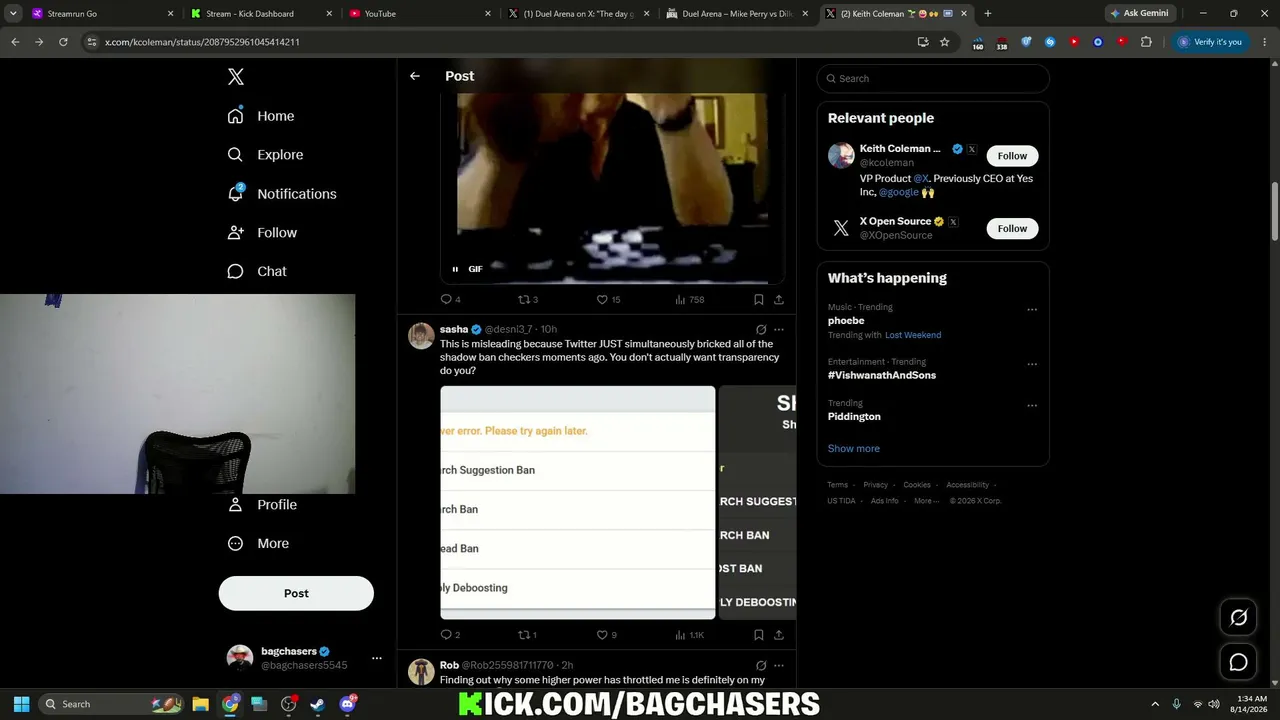Reload the current page

pos(63,42)
